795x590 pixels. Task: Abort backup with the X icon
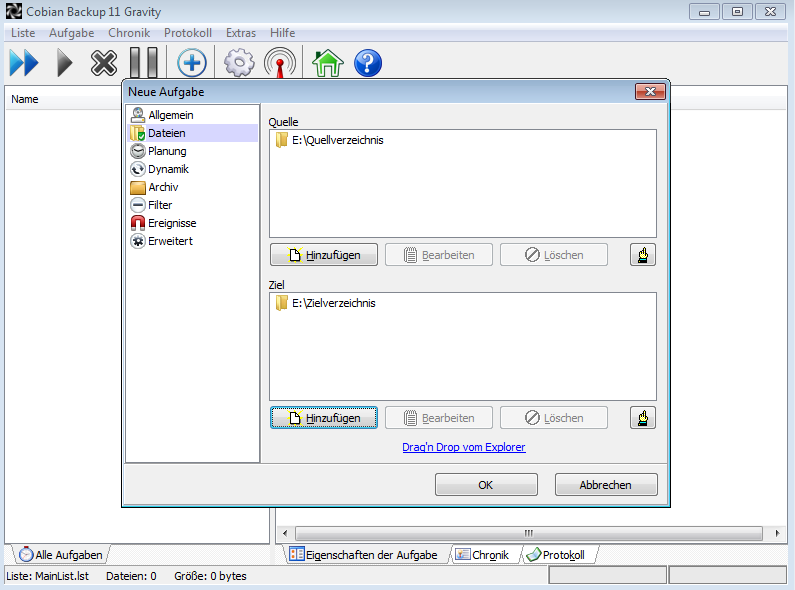click(103, 63)
